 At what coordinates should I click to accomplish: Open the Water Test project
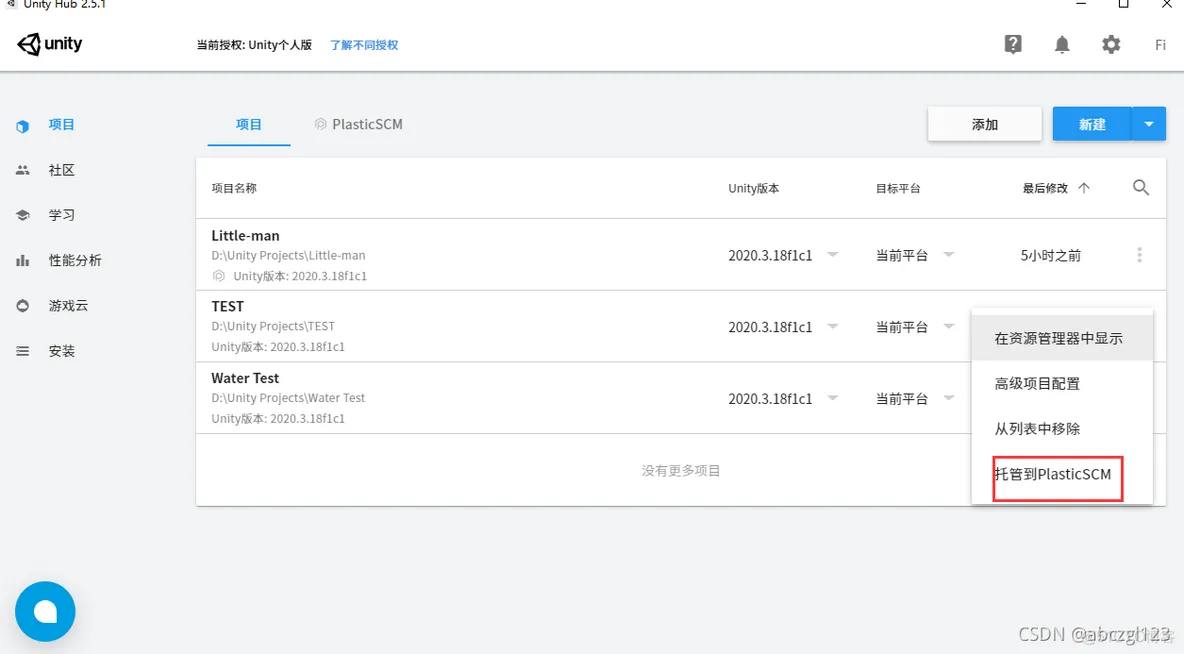point(245,378)
